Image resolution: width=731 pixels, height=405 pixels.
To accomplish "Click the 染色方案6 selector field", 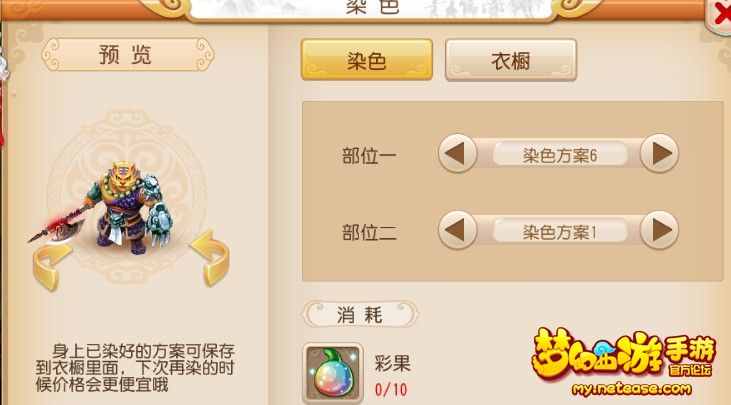I will click(559, 155).
